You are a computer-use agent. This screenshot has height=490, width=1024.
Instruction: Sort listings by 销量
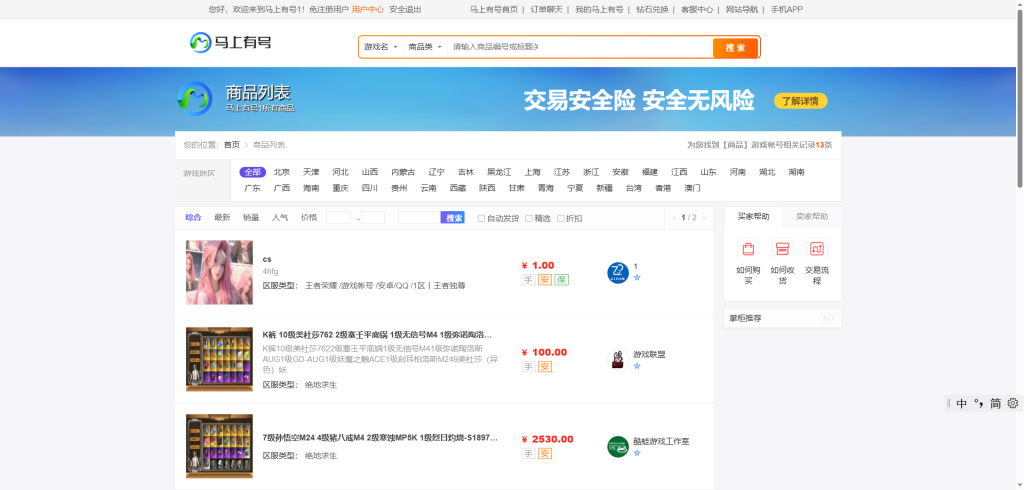point(251,217)
